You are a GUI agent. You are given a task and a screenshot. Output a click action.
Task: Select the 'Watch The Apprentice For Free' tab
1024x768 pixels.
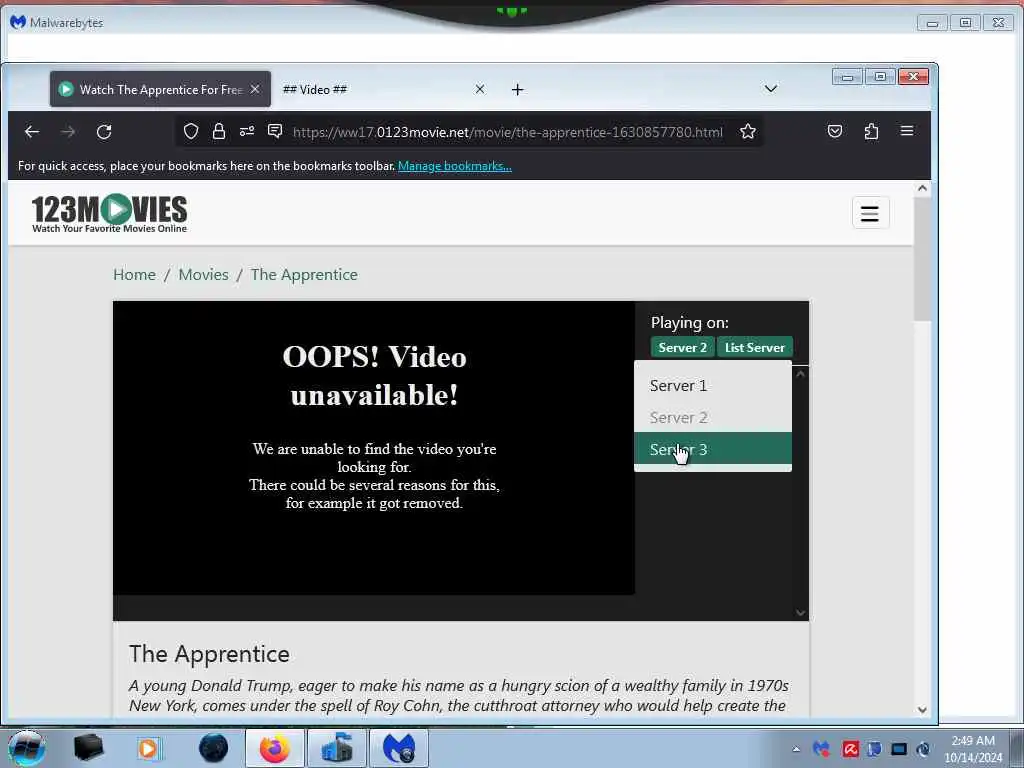point(160,89)
